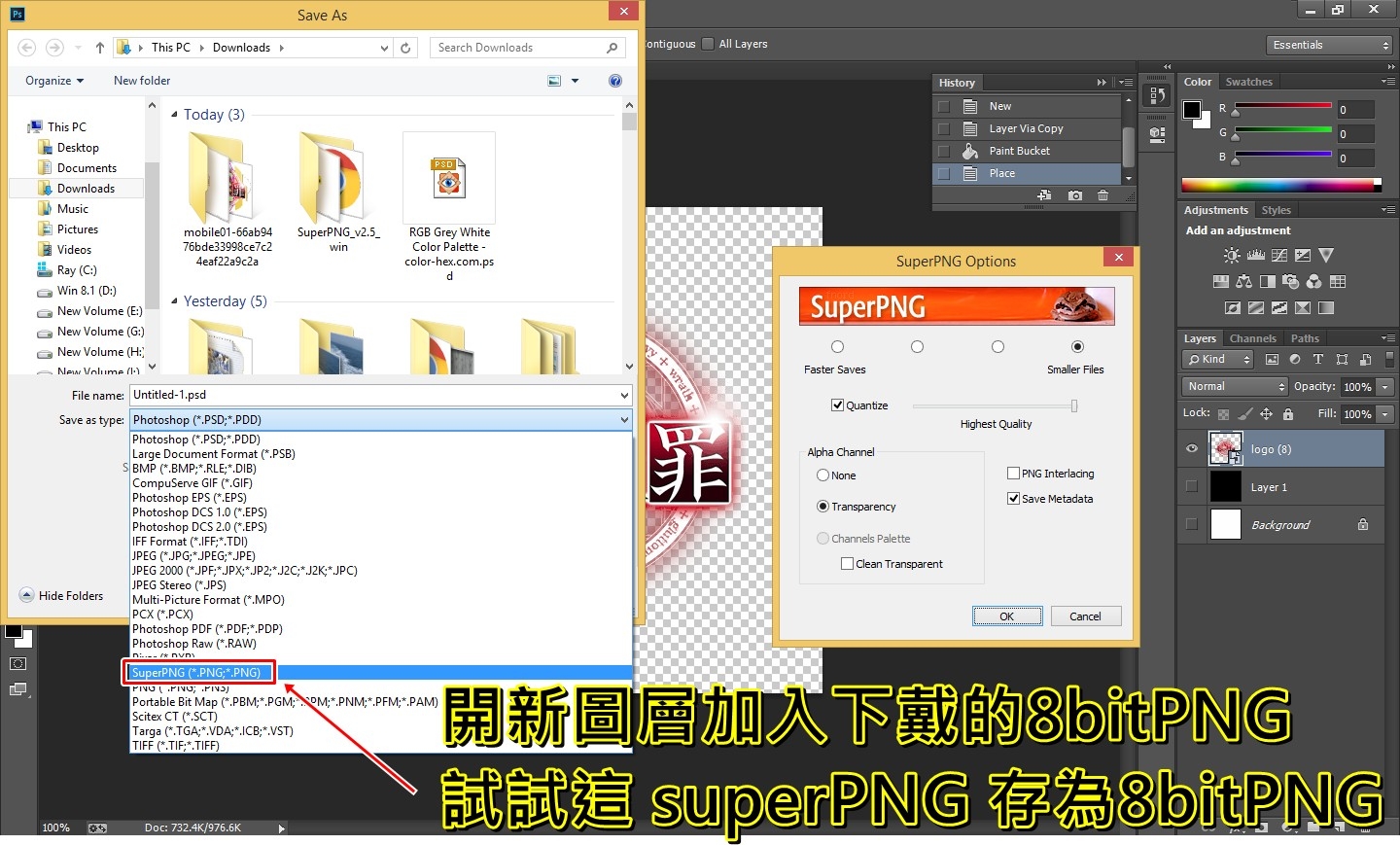Disable Save Metadata option
This screenshot has width=1400, height=845.
click(x=1014, y=499)
